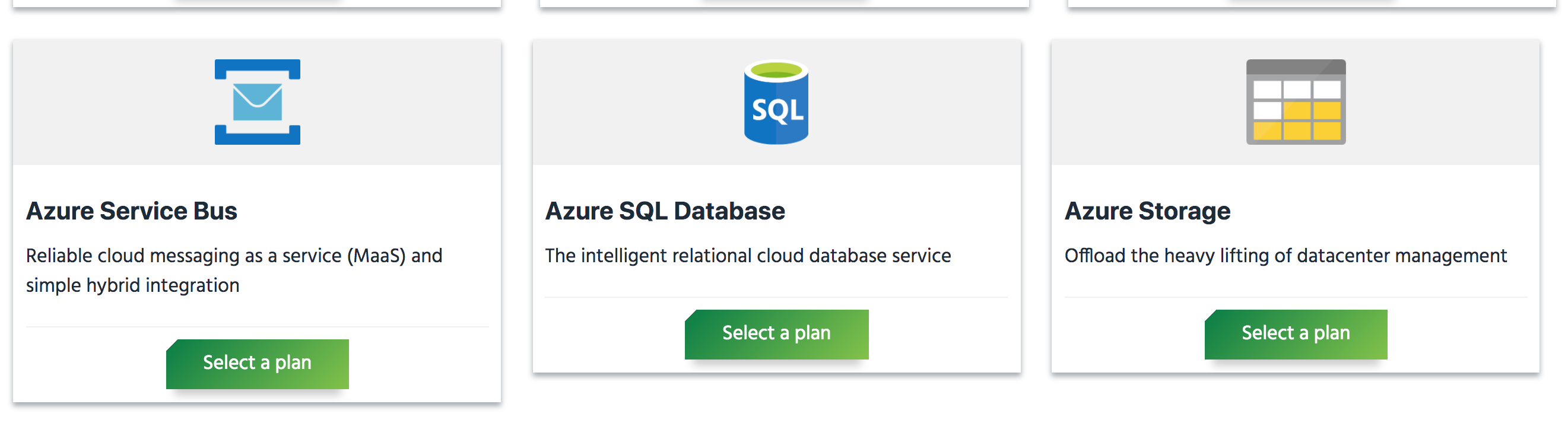Select a plan for Azure Storage
1568x439 pixels.
[x=1296, y=334]
